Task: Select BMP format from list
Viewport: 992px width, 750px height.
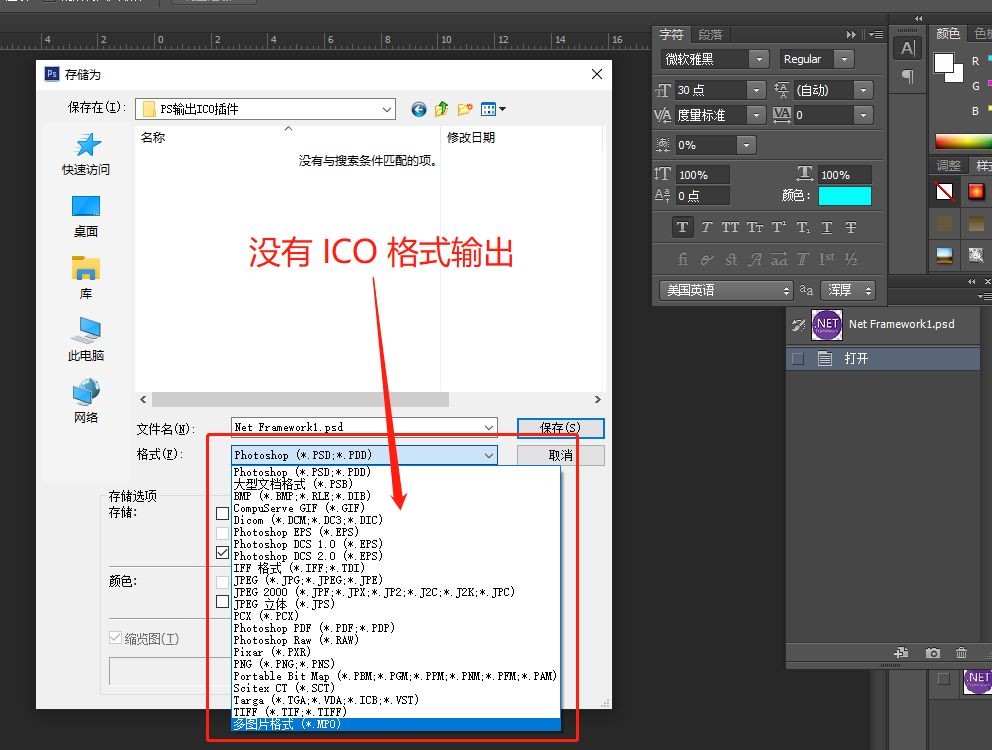Action: pyautogui.click(x=396, y=496)
